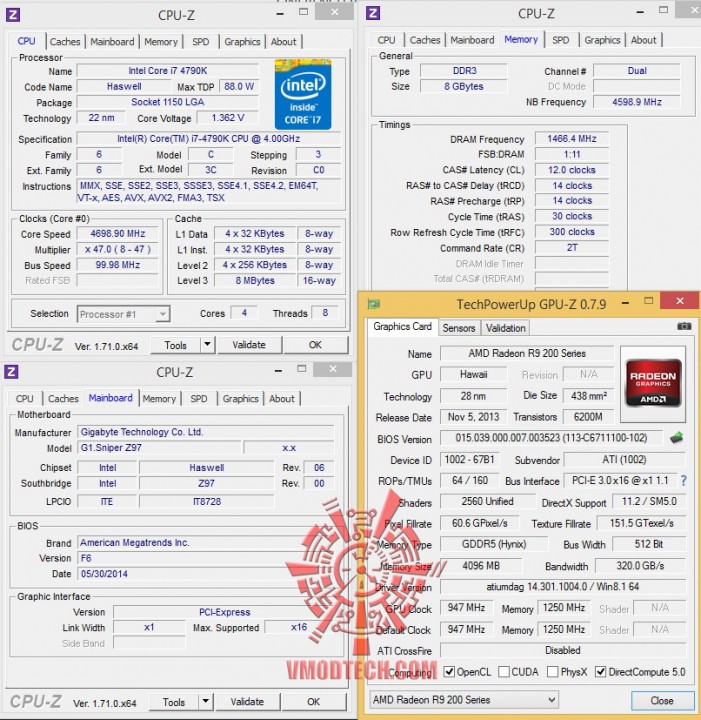
Task: Click the Bus Interface question mark icon
Action: 684,481
